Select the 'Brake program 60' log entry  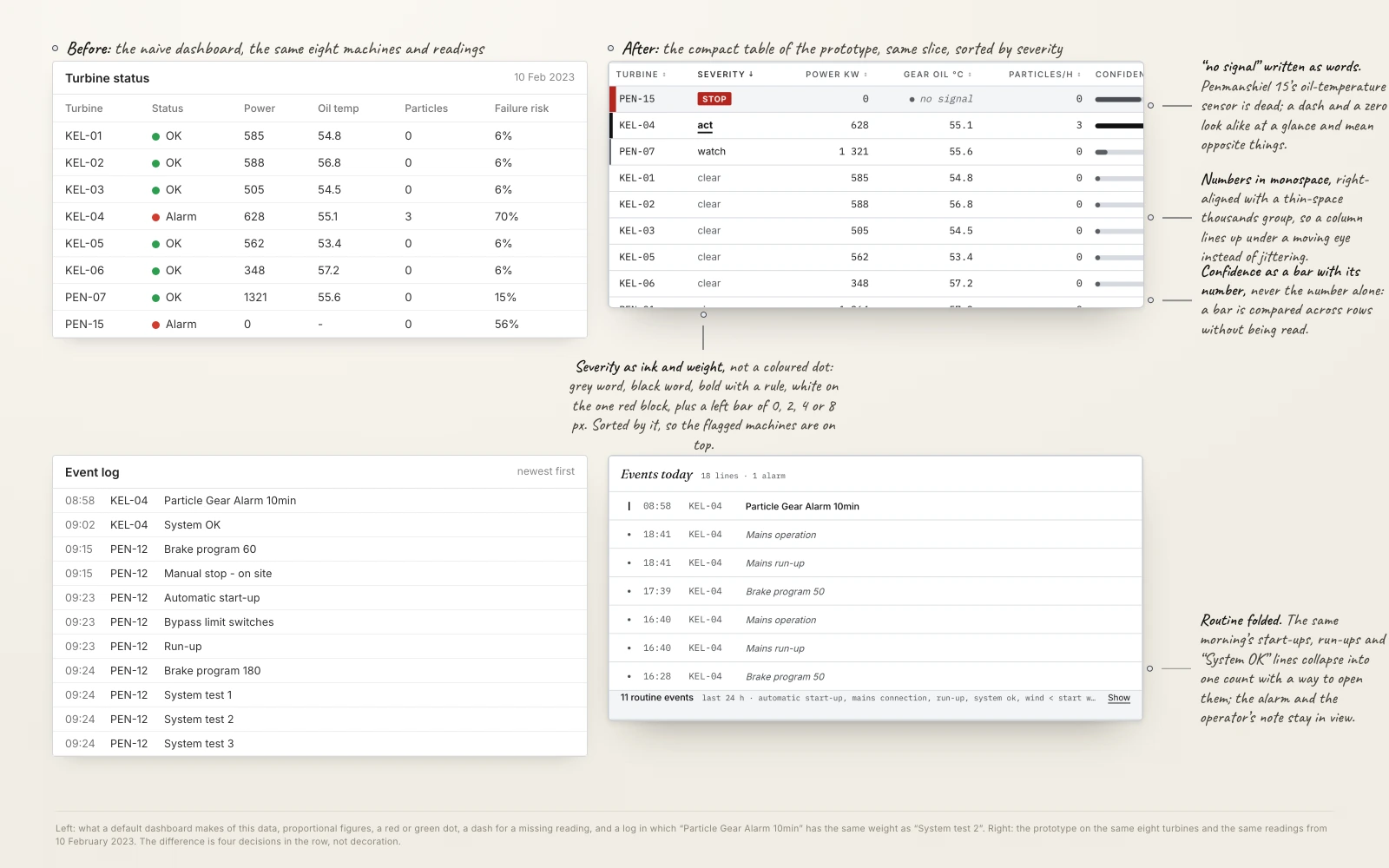[x=319, y=549]
